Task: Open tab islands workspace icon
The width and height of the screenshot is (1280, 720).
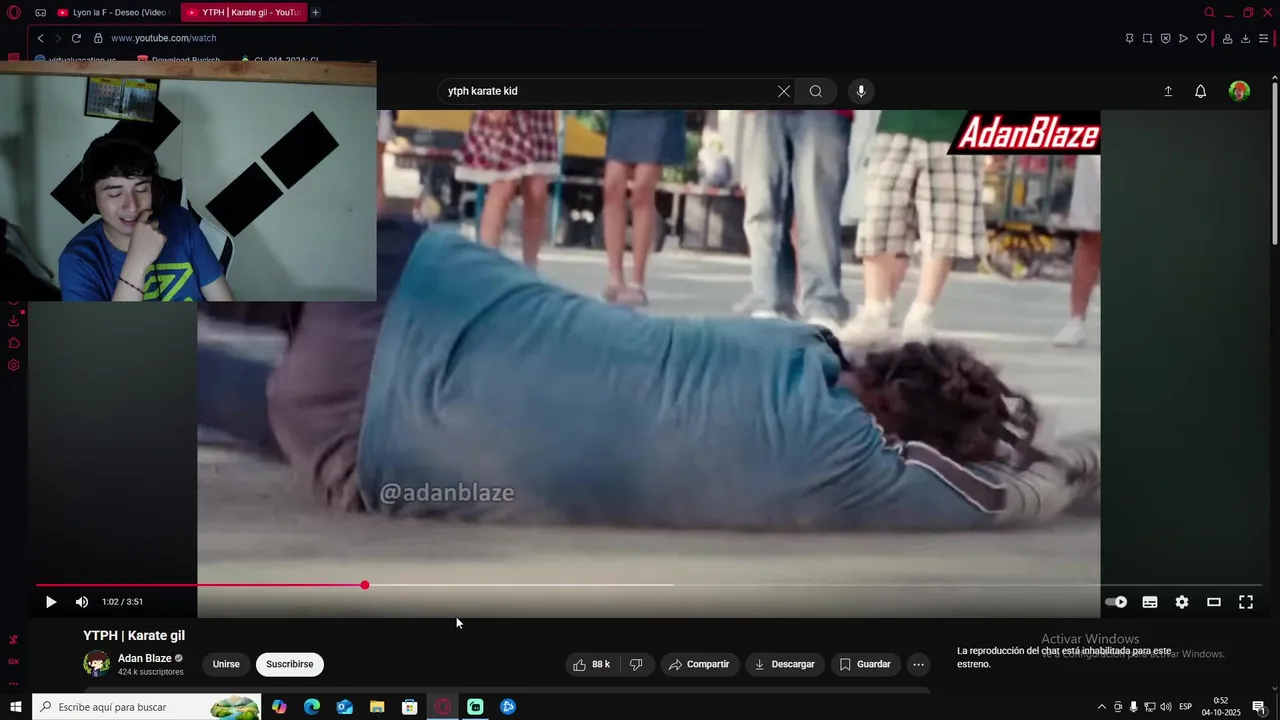Action: pos(40,12)
